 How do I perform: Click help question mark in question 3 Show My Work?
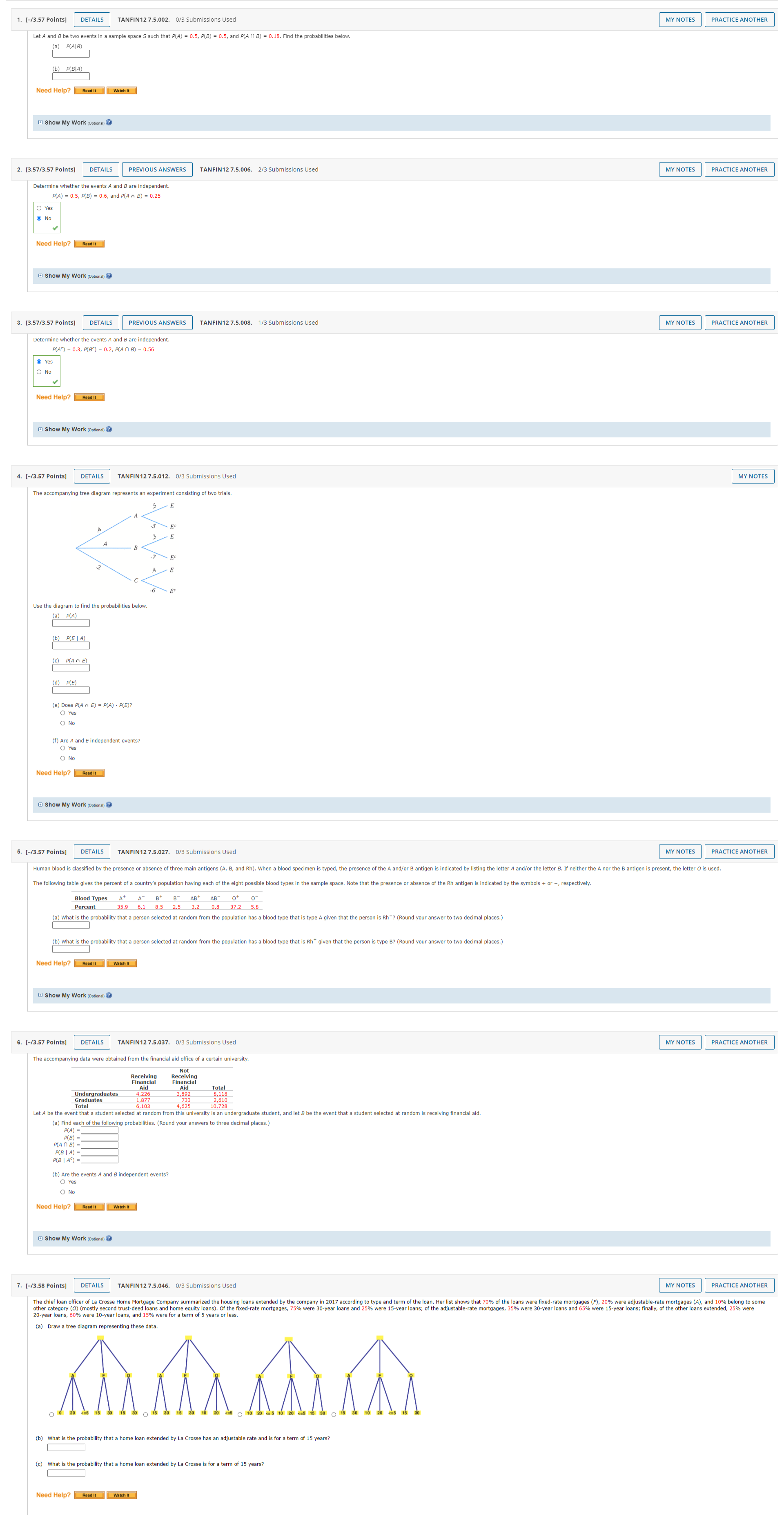pos(109,429)
